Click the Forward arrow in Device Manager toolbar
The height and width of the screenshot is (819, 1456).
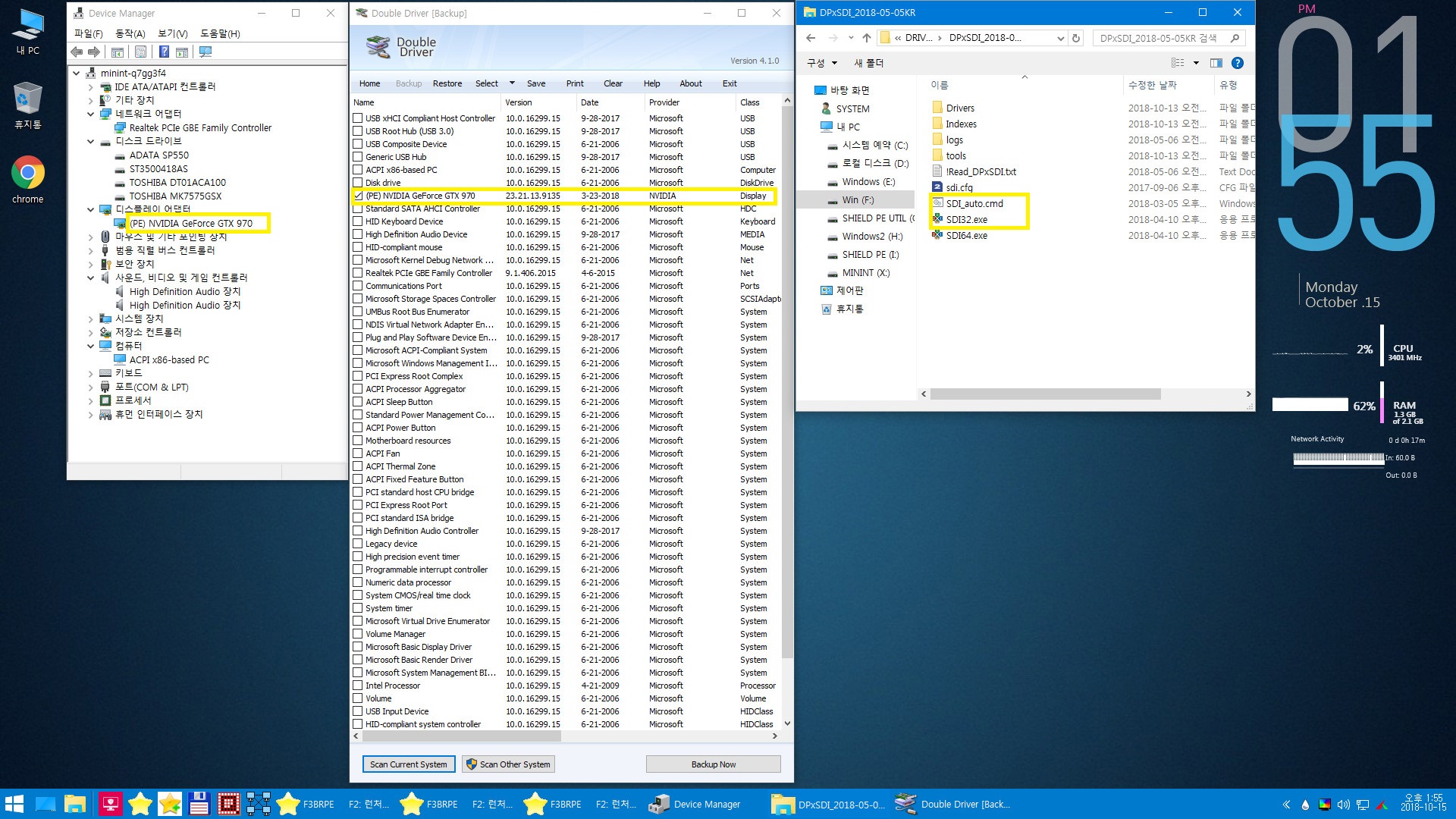click(x=94, y=52)
